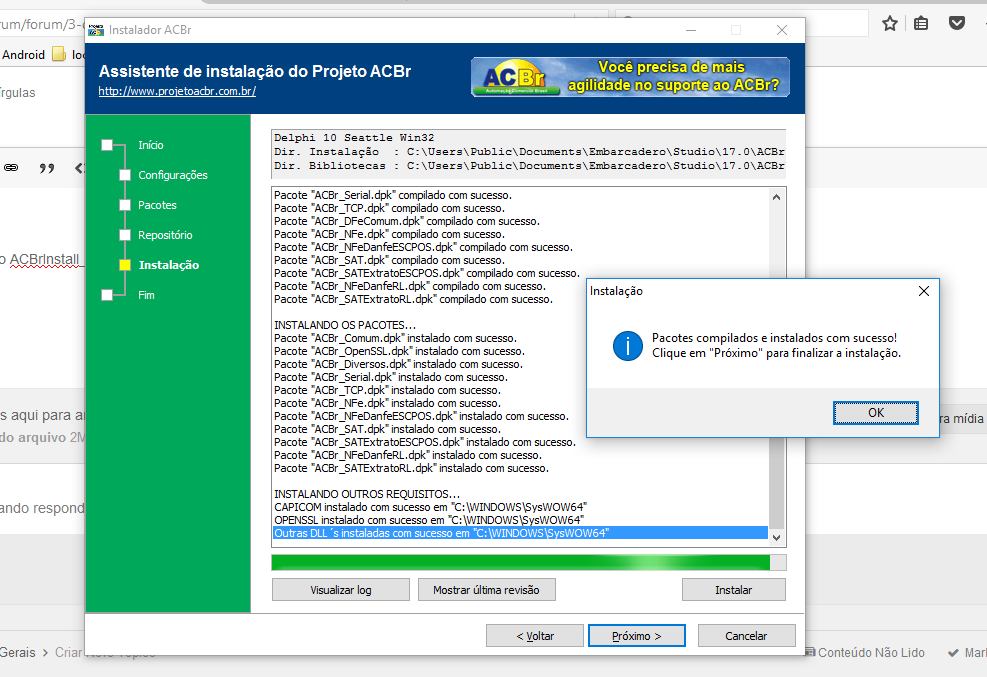The width and height of the screenshot is (987, 677).
Task: Select the Pacotes wizard step
Action: (157, 205)
